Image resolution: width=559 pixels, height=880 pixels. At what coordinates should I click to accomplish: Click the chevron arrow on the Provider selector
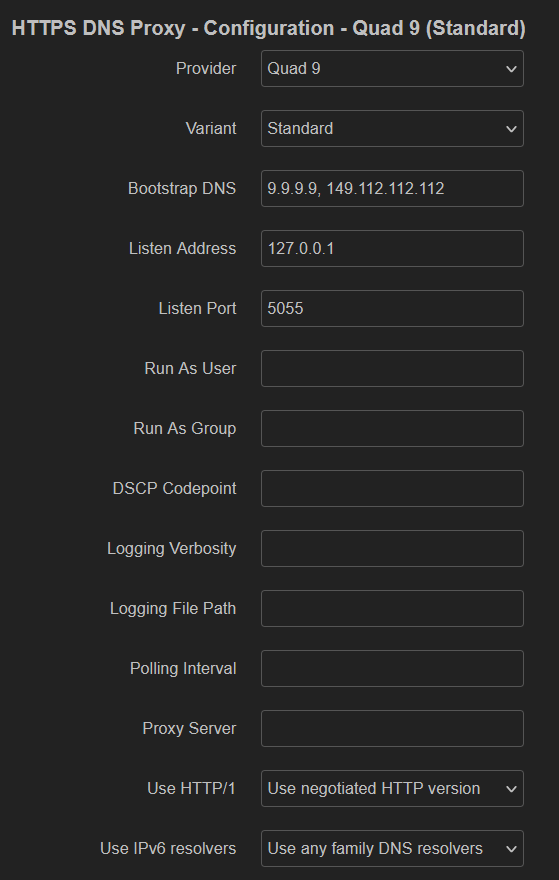coord(511,69)
